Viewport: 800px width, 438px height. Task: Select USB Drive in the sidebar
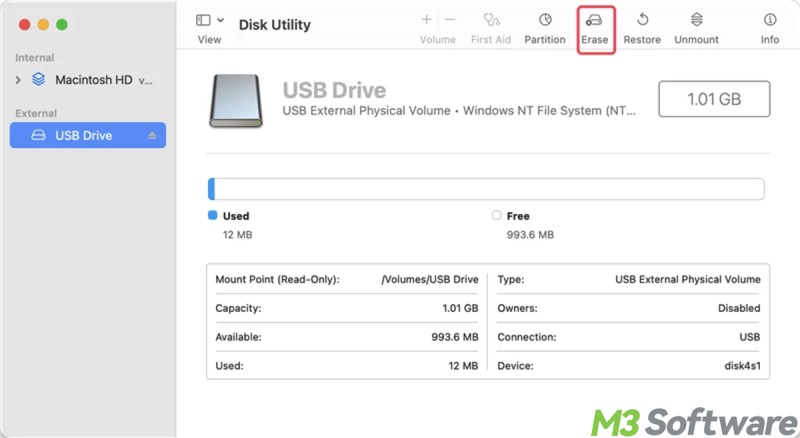tap(88, 135)
